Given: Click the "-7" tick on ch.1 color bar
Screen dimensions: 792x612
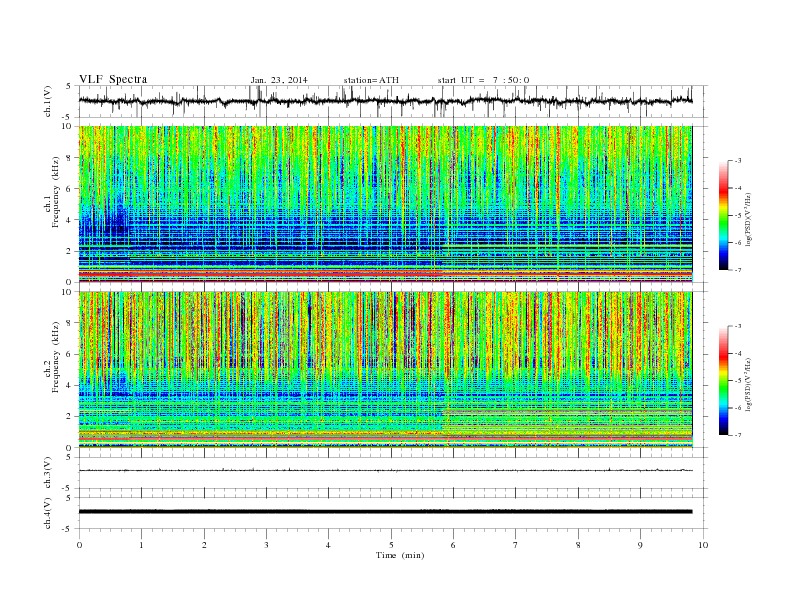Looking at the screenshot, I should click(x=738, y=270).
